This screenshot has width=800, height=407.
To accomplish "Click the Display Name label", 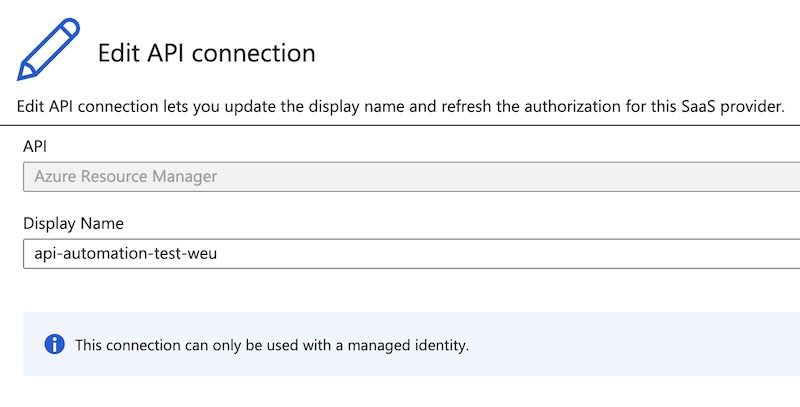I will click(73, 223).
